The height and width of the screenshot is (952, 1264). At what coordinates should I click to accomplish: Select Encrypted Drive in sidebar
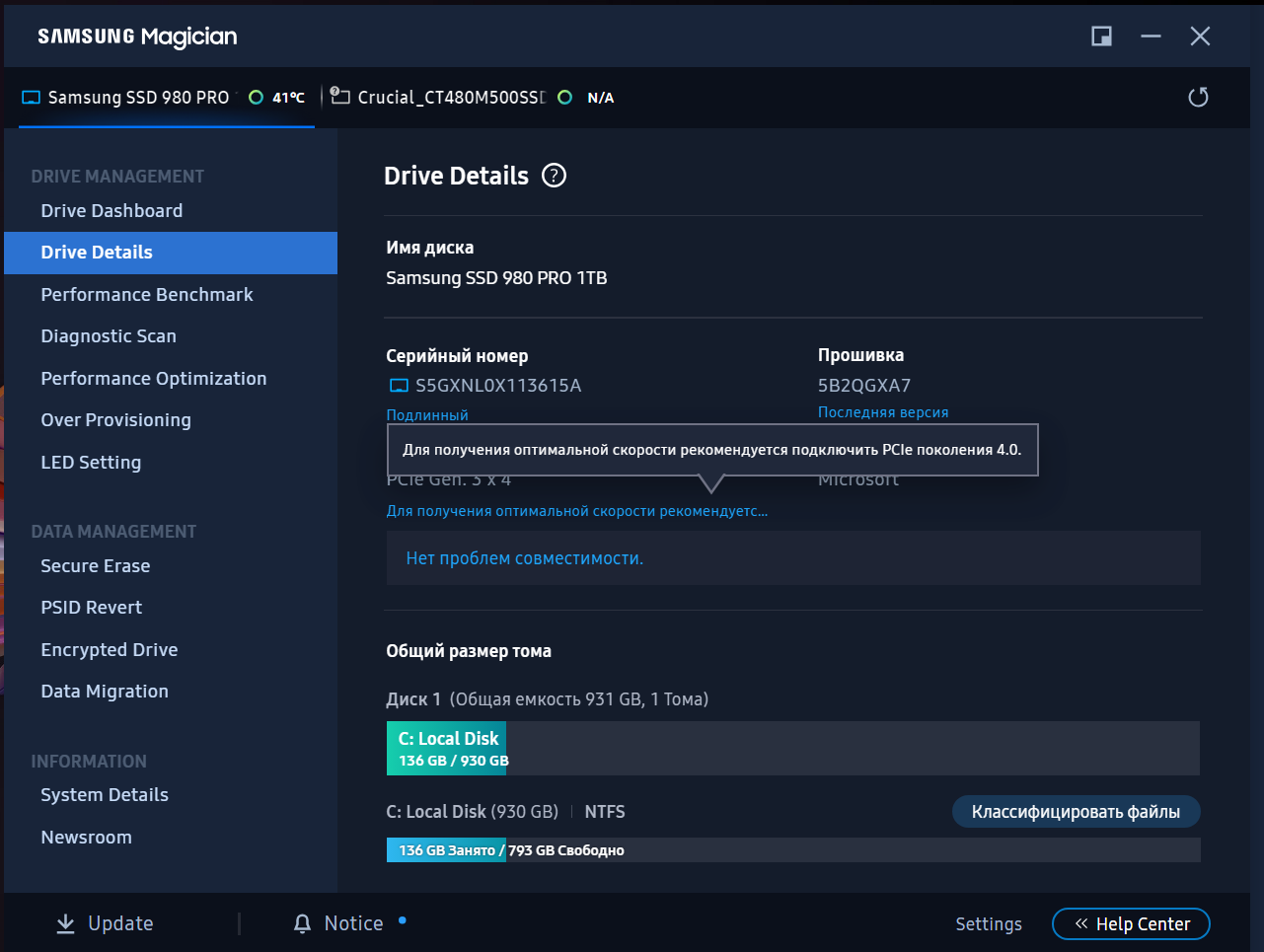click(110, 650)
